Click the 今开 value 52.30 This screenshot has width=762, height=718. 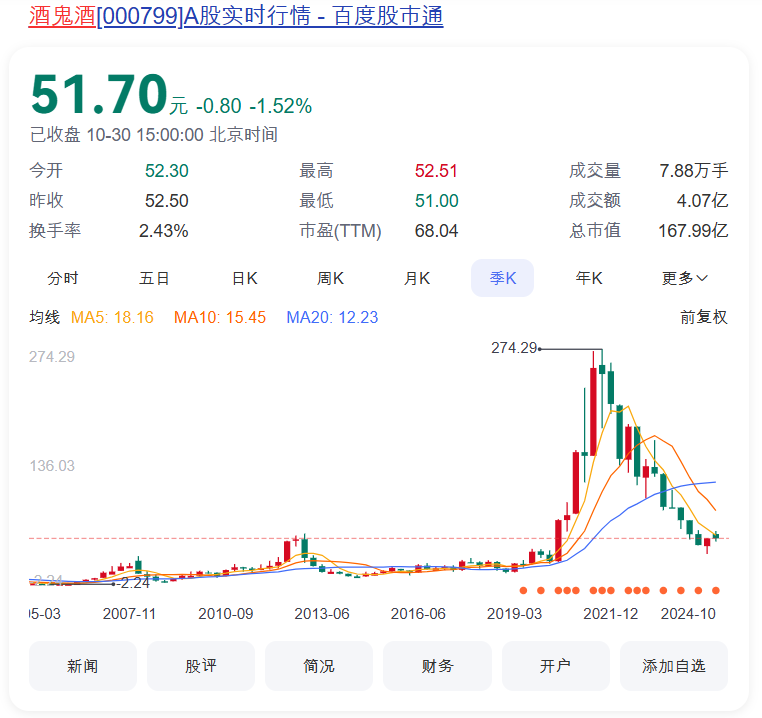[x=167, y=171]
